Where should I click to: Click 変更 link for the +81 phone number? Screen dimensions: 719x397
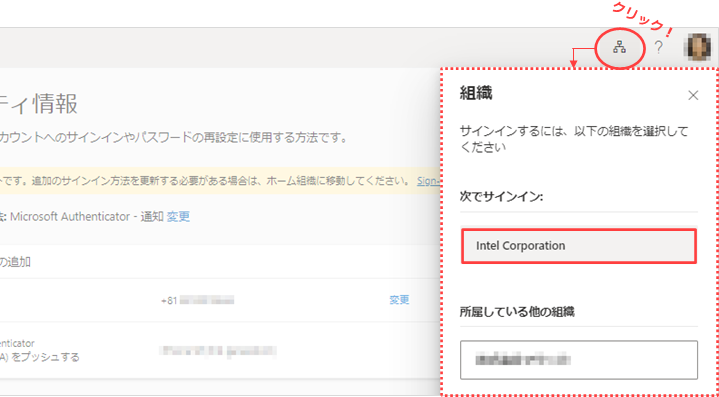399,300
